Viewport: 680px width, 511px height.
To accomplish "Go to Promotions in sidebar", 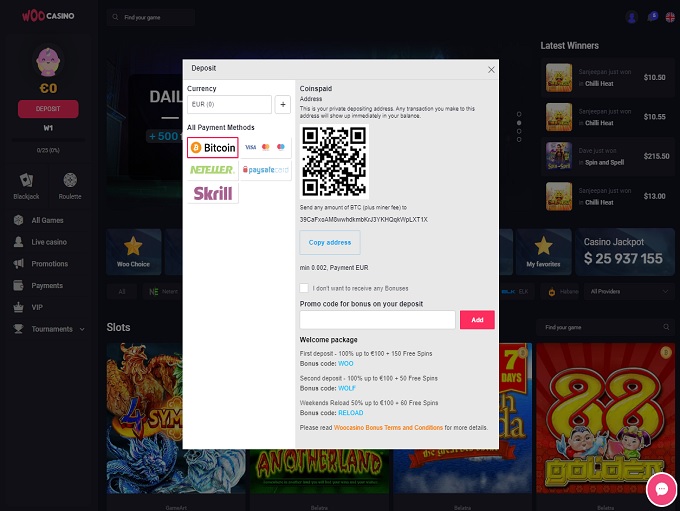I will point(49,264).
